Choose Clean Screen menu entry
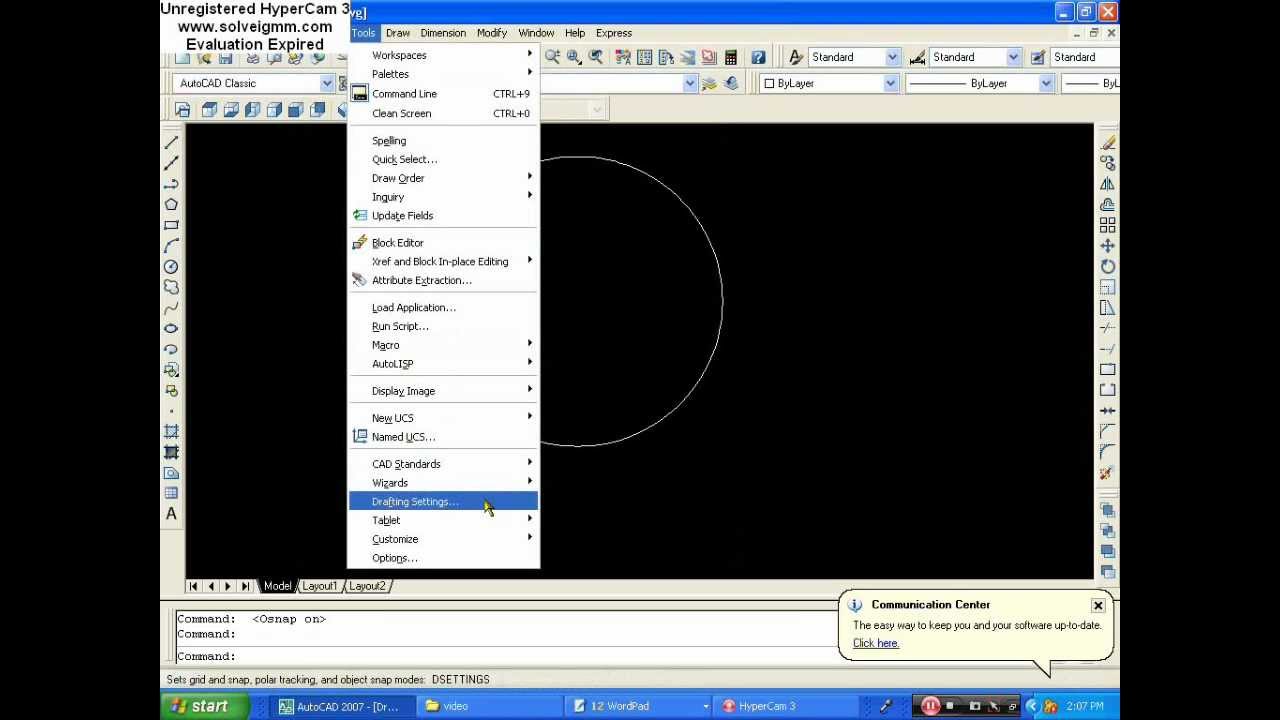Image resolution: width=1280 pixels, height=720 pixels. click(x=443, y=113)
